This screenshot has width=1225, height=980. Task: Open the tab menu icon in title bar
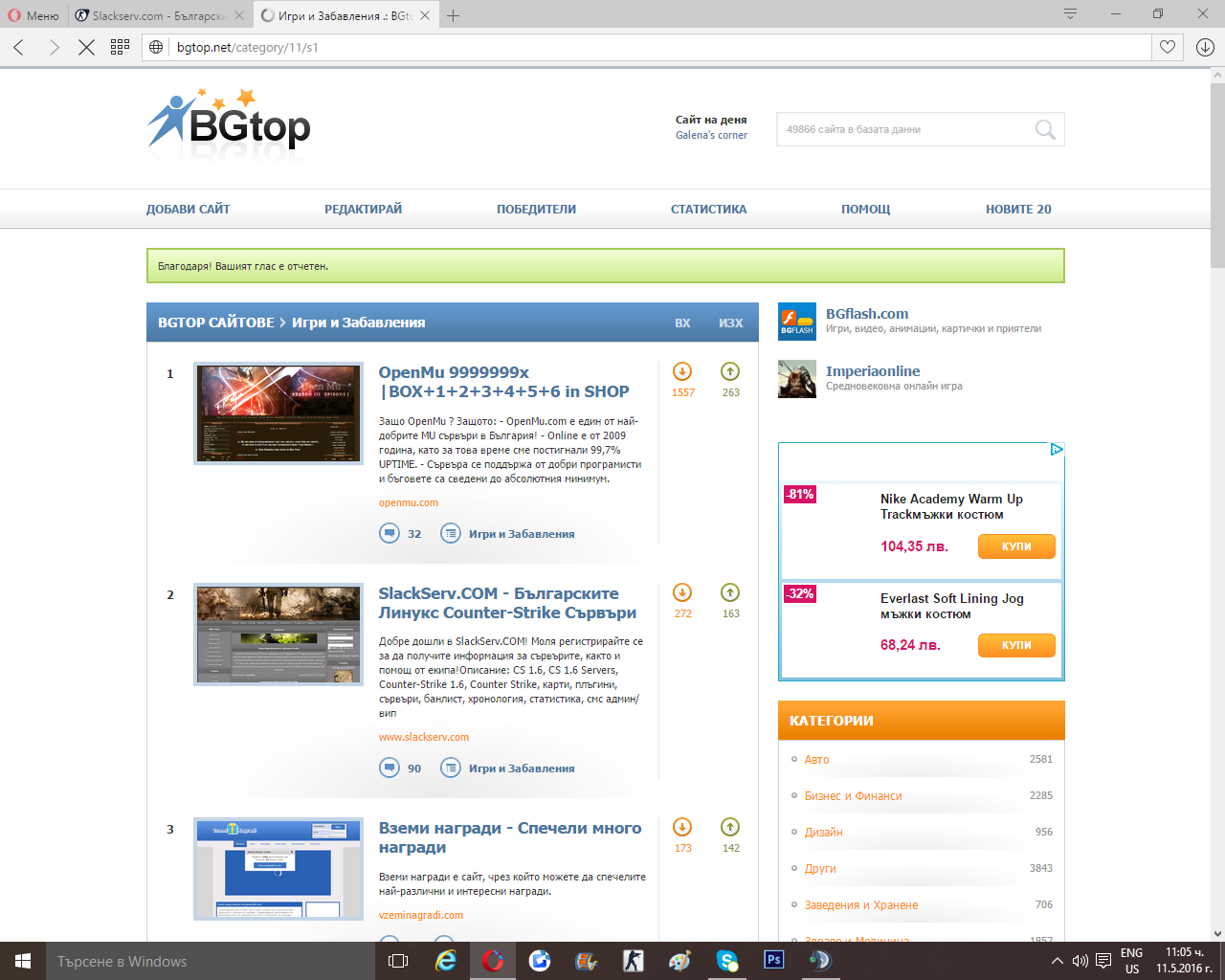1070,14
